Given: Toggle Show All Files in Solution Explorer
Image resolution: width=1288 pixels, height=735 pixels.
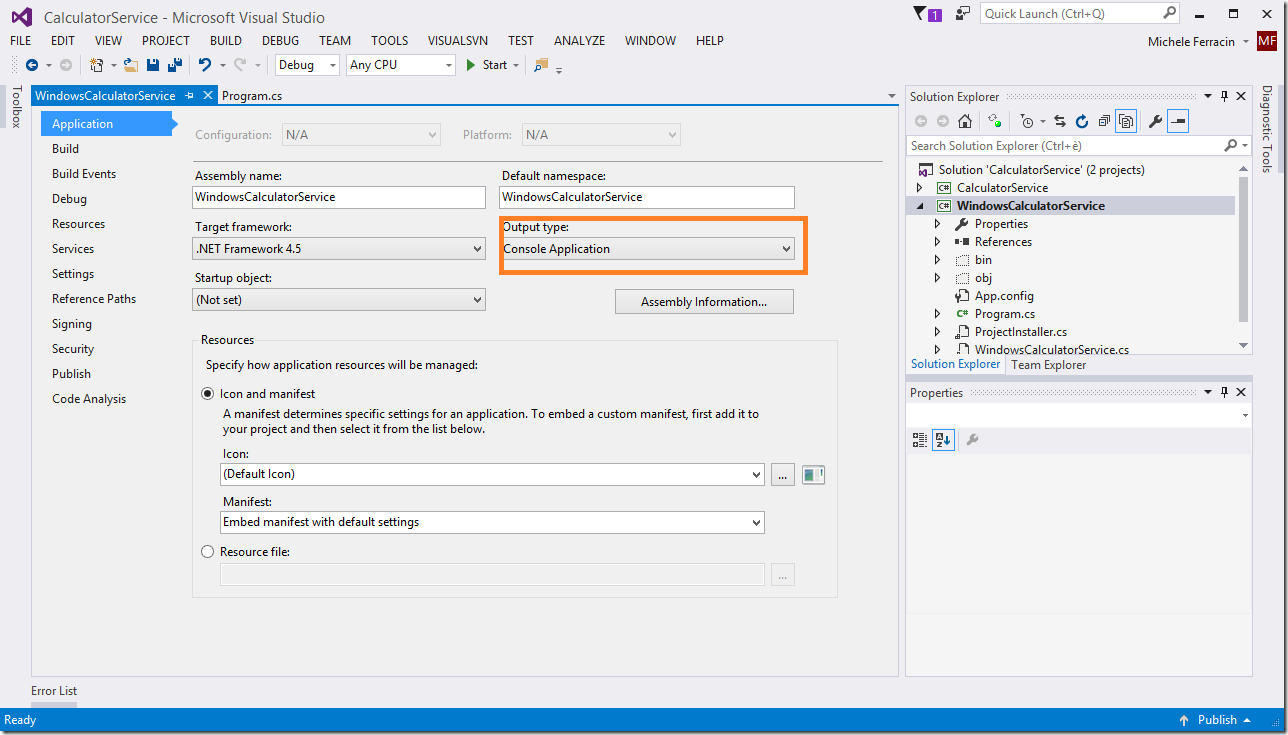Looking at the screenshot, I should 1126,121.
